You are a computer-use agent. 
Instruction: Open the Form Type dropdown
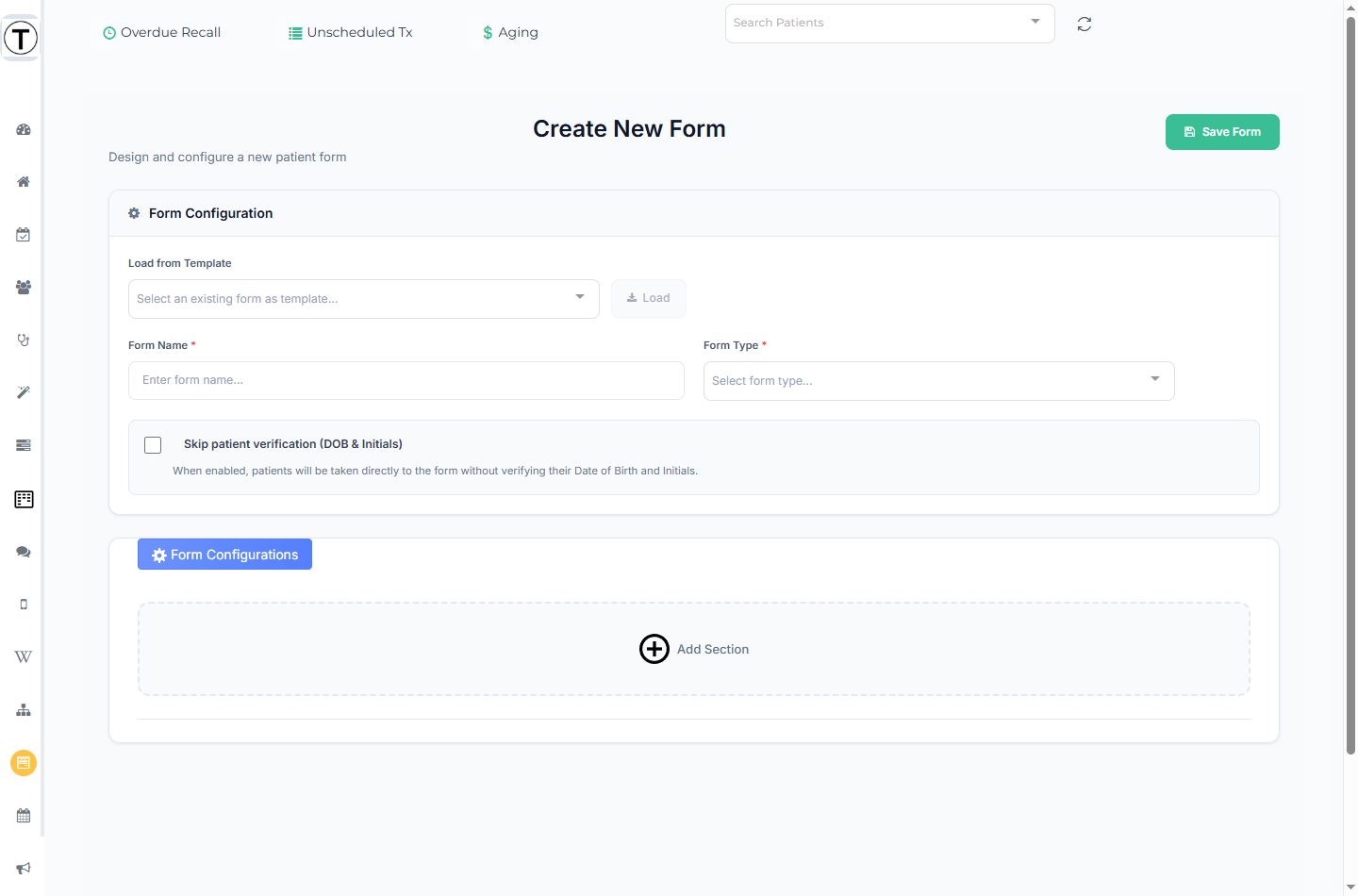tap(939, 381)
